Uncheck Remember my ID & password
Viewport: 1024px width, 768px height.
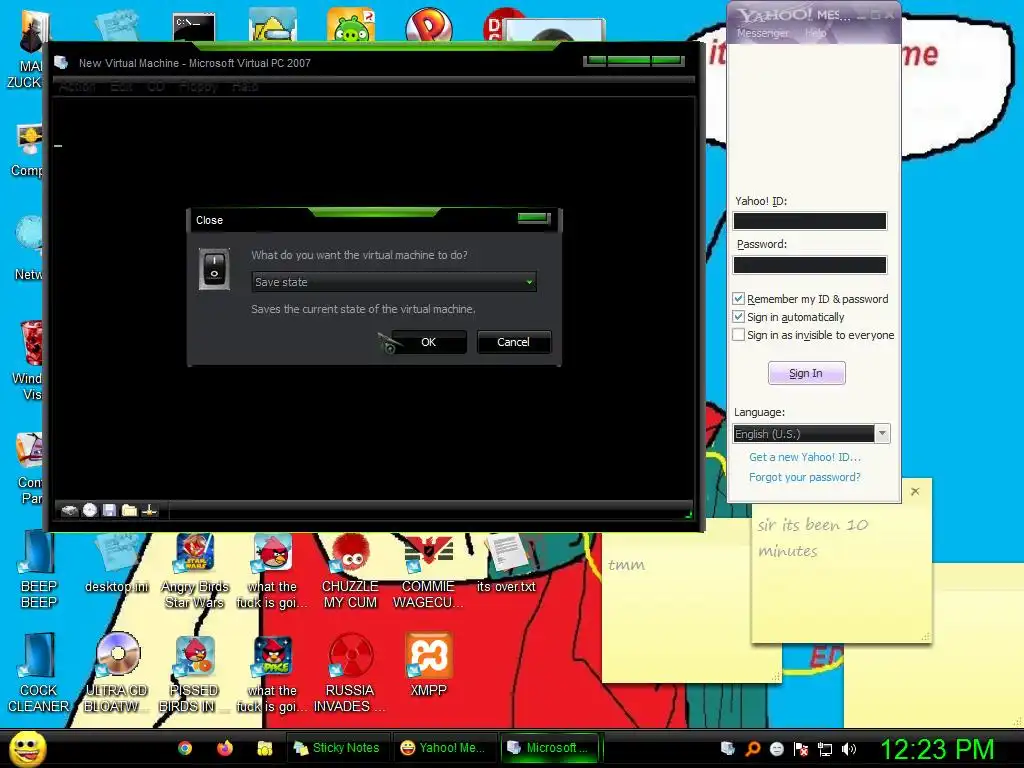739,298
